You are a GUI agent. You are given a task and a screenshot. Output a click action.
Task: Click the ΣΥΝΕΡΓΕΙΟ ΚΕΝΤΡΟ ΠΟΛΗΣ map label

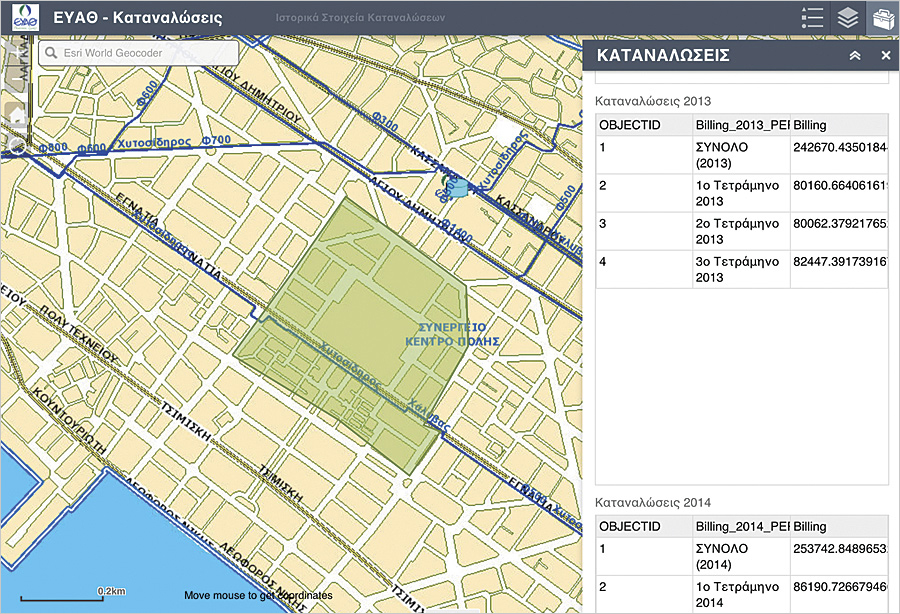[452, 335]
